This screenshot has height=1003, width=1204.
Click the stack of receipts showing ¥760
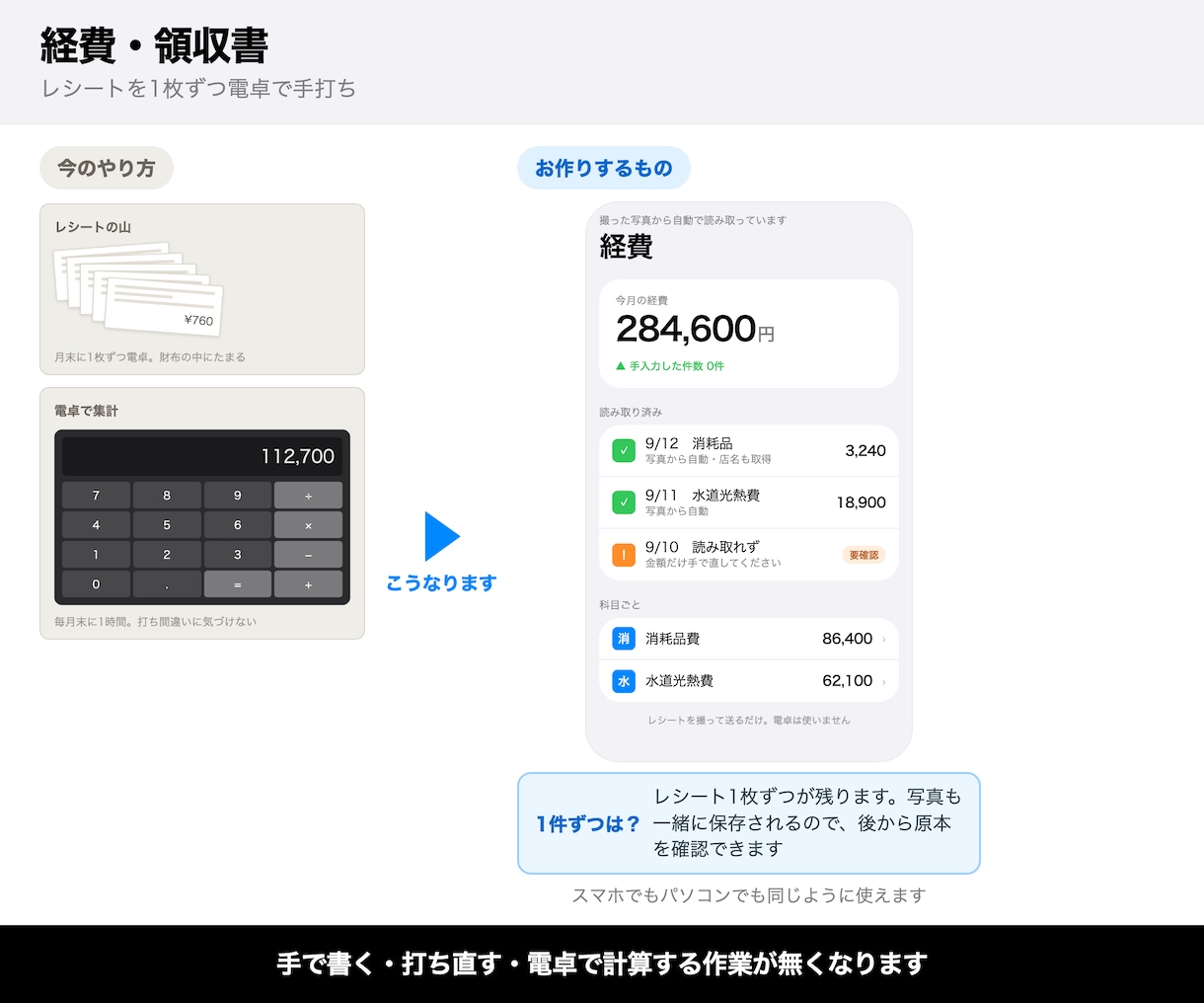(x=138, y=287)
